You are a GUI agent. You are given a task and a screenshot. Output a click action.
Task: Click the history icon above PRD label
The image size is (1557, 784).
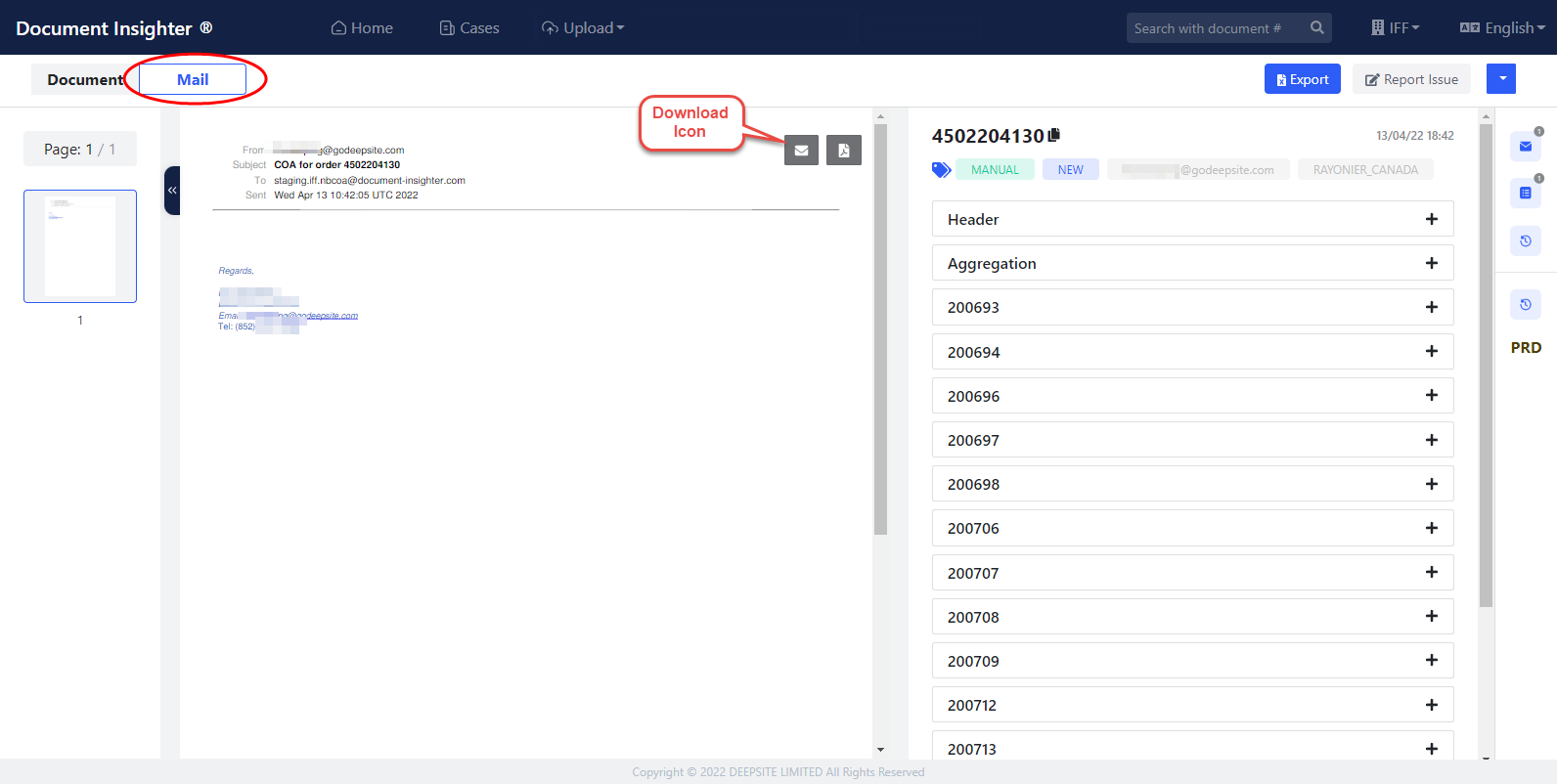click(1525, 305)
